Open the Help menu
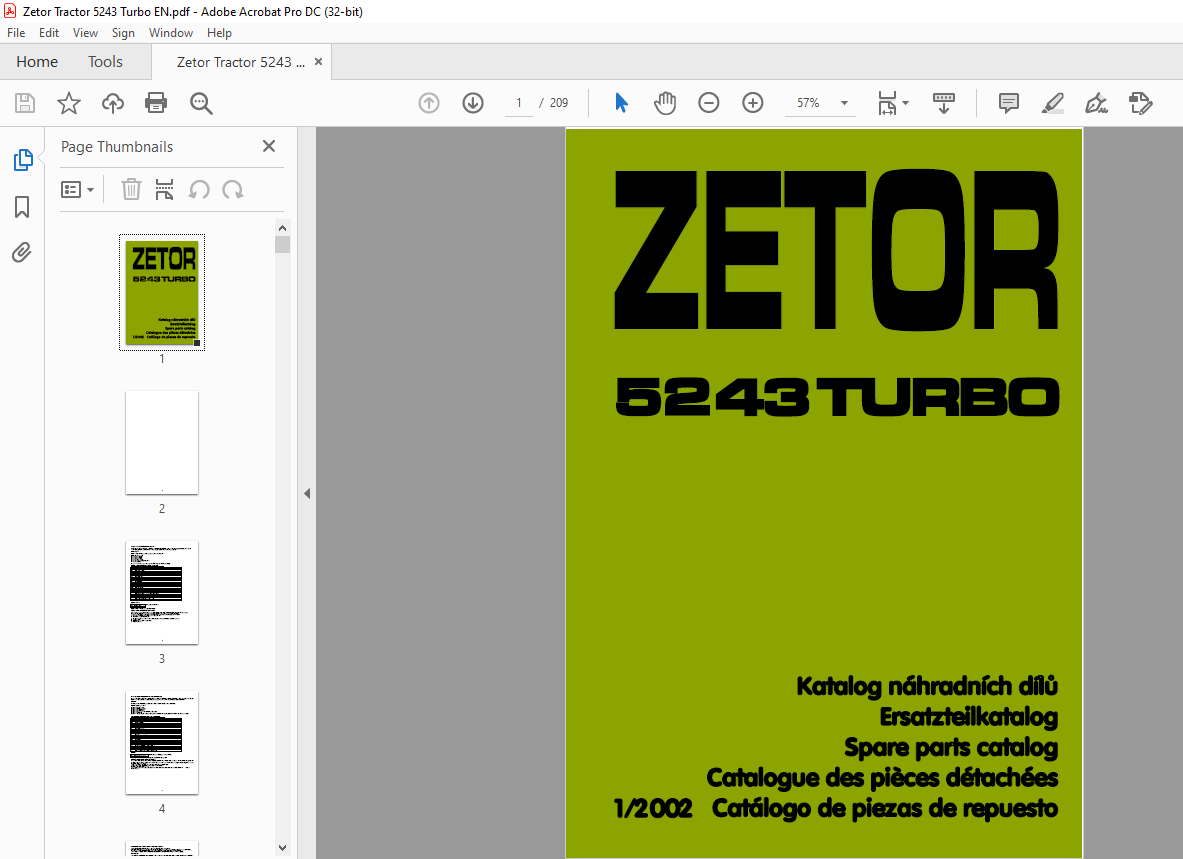 pos(220,32)
